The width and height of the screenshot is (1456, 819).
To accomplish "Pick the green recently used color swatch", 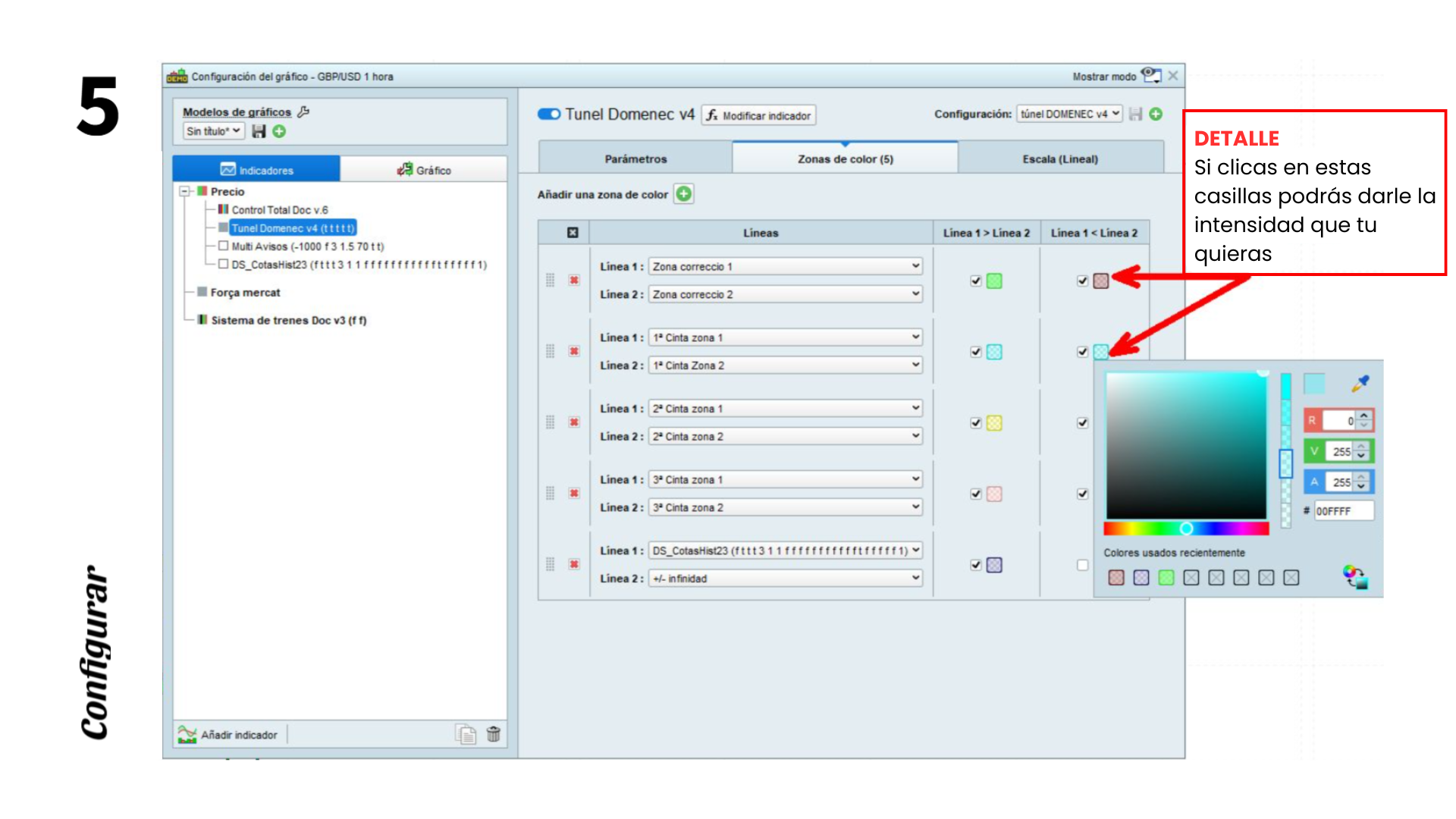I will pos(1166,578).
